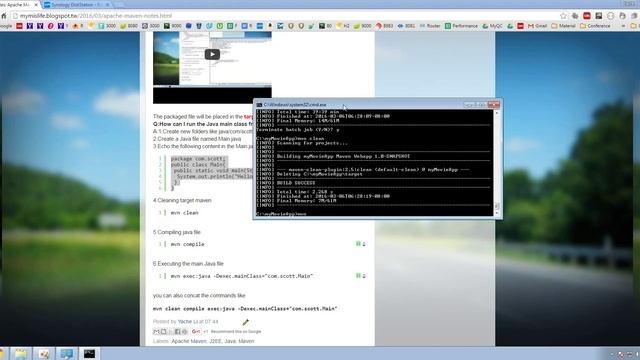Click the red extension icon in browser toolbar

pos(587,16)
